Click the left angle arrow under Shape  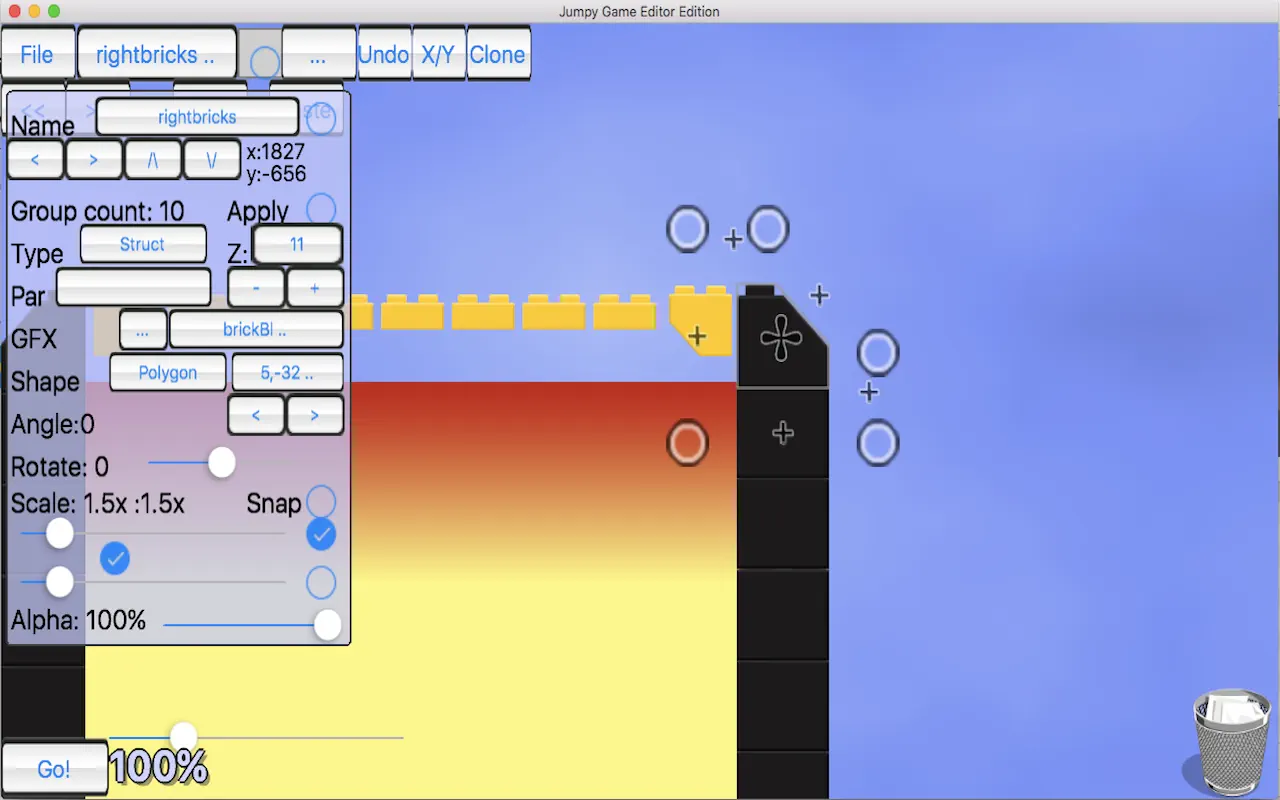click(256, 414)
